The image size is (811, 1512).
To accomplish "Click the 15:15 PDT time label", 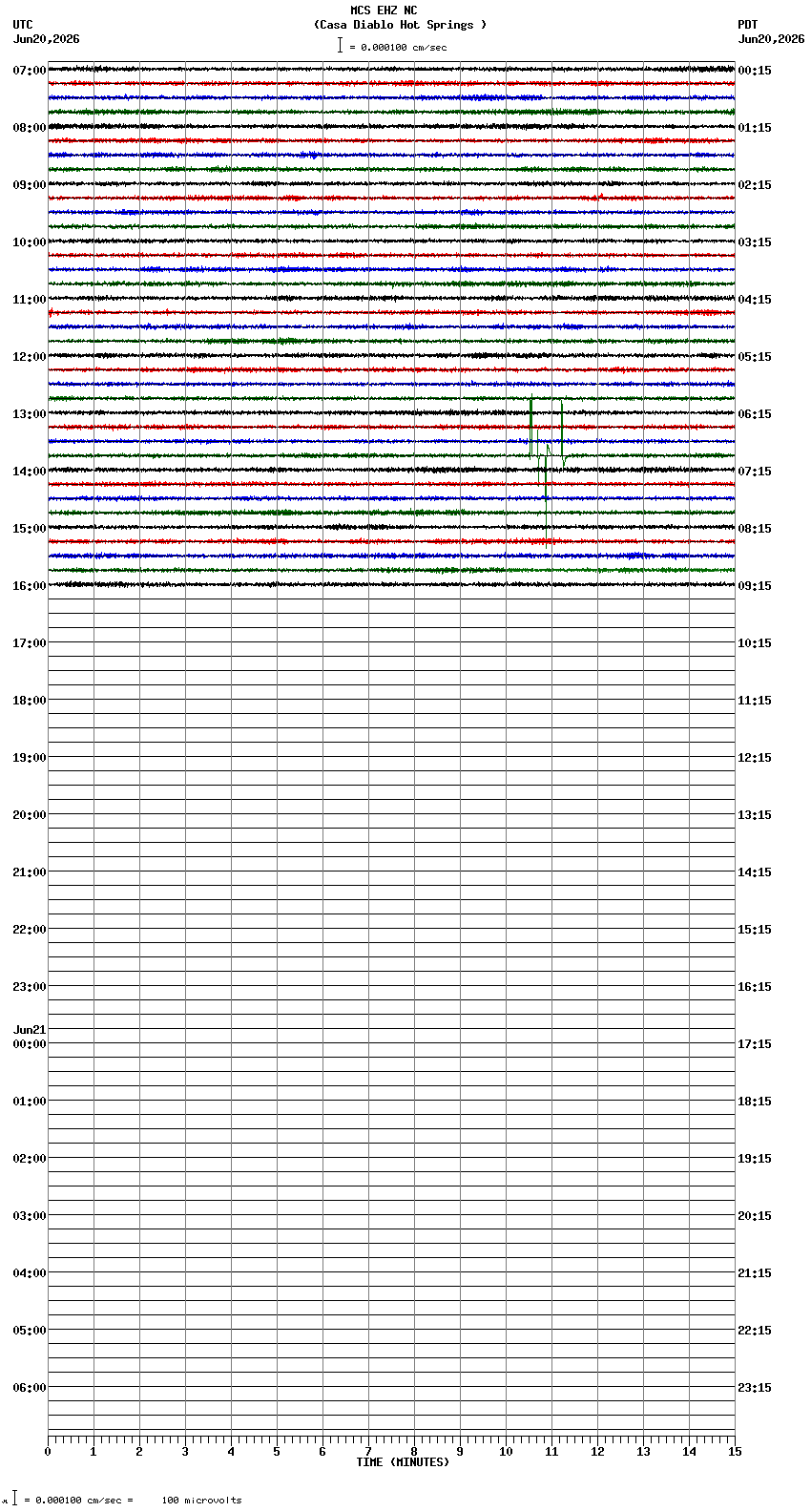I will 755,930.
